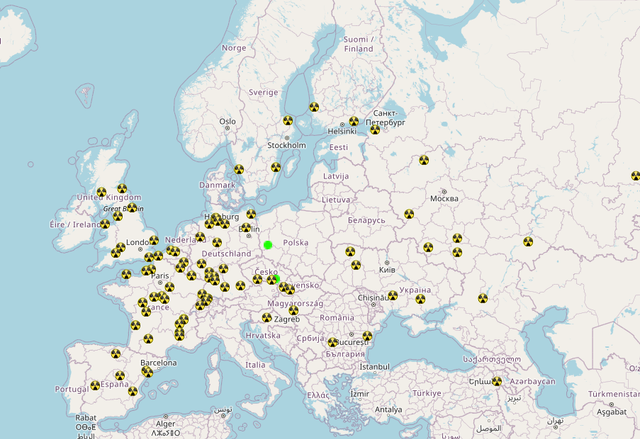Click the Sverige country label
The width and height of the screenshot is (640, 439).
tap(263, 93)
